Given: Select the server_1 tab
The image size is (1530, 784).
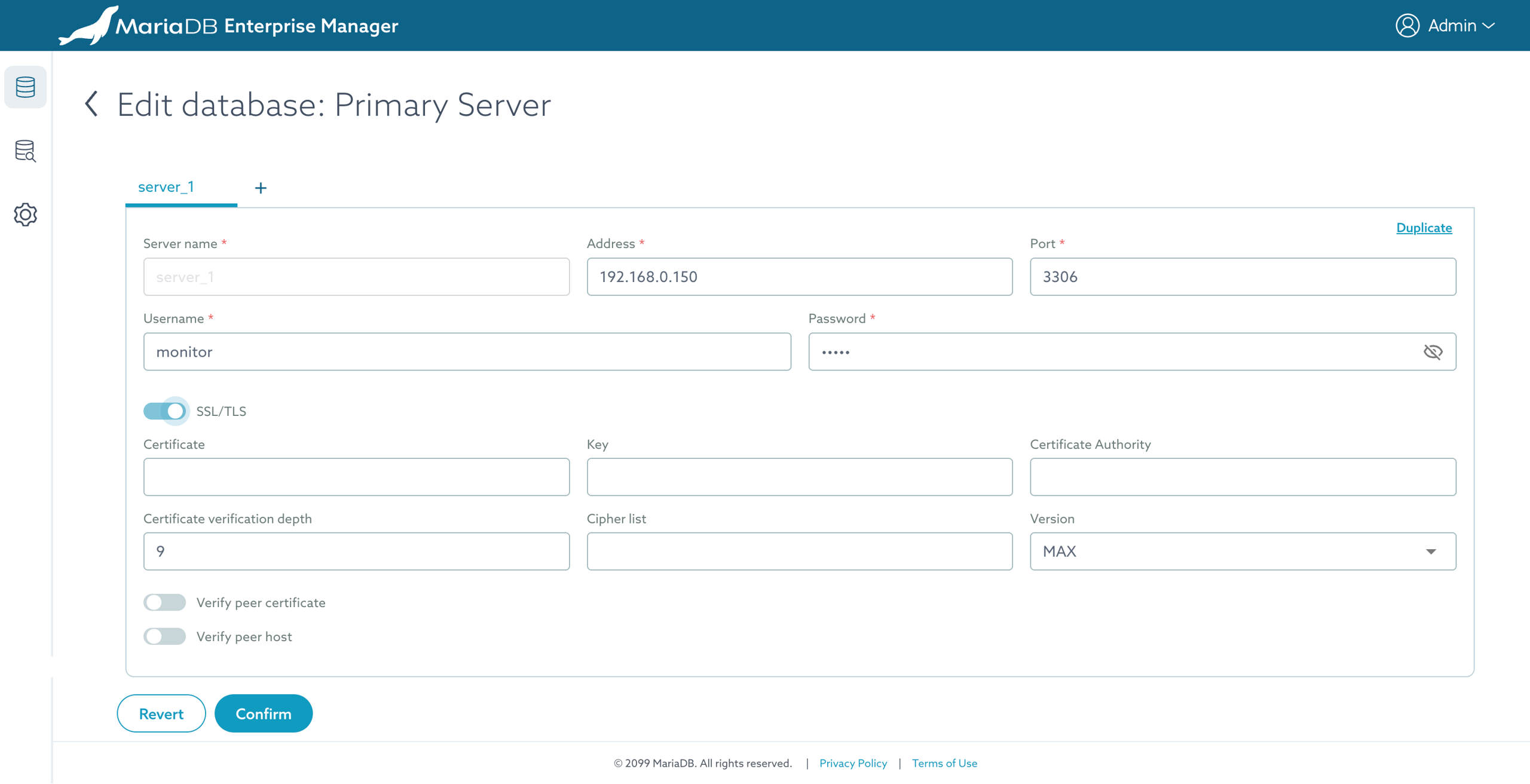Looking at the screenshot, I should pos(166,187).
